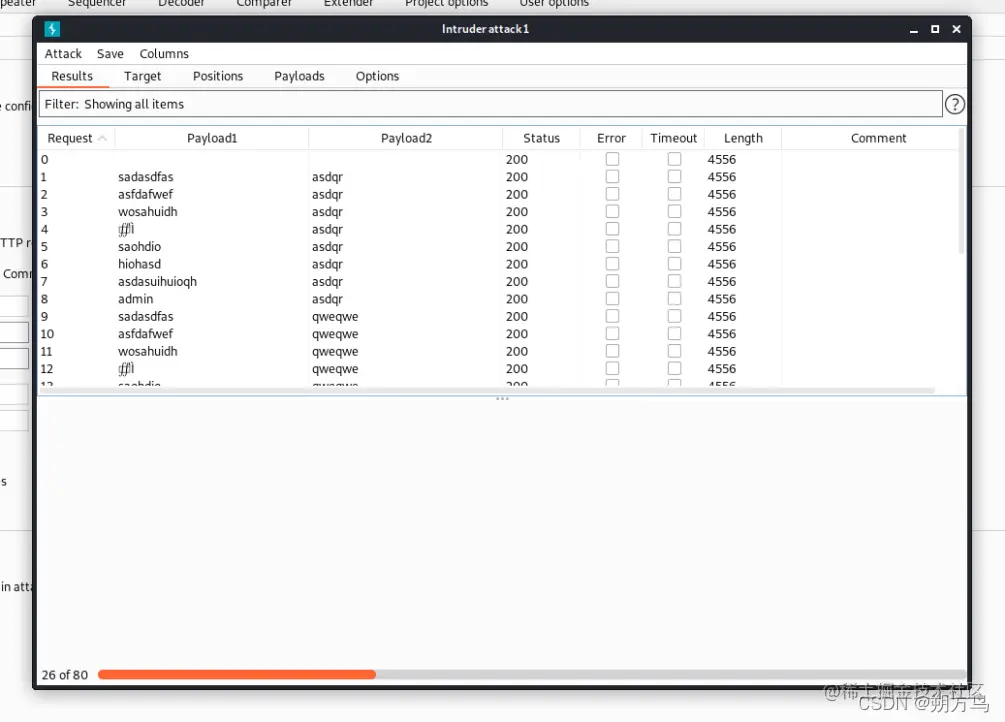Select payload wosahuidh in request 3
Screen dimensions: 1005x722
(147, 212)
